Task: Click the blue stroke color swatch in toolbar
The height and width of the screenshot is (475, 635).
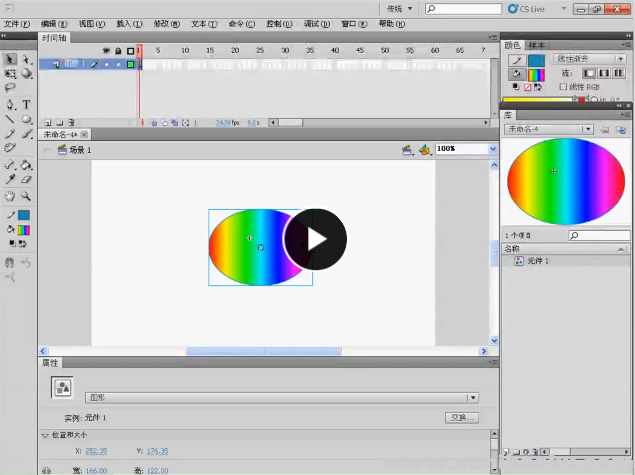Action: pyautogui.click(x=24, y=215)
